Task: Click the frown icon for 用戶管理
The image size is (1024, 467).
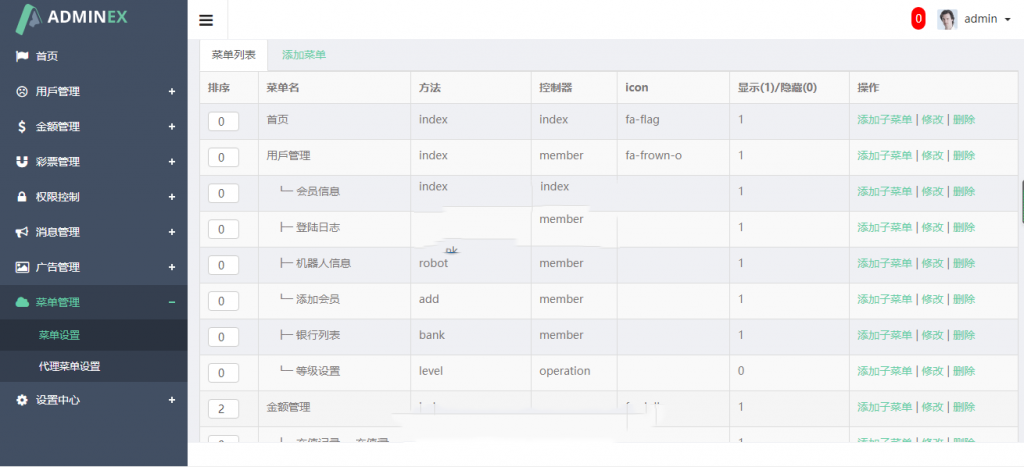Action: click(21, 91)
